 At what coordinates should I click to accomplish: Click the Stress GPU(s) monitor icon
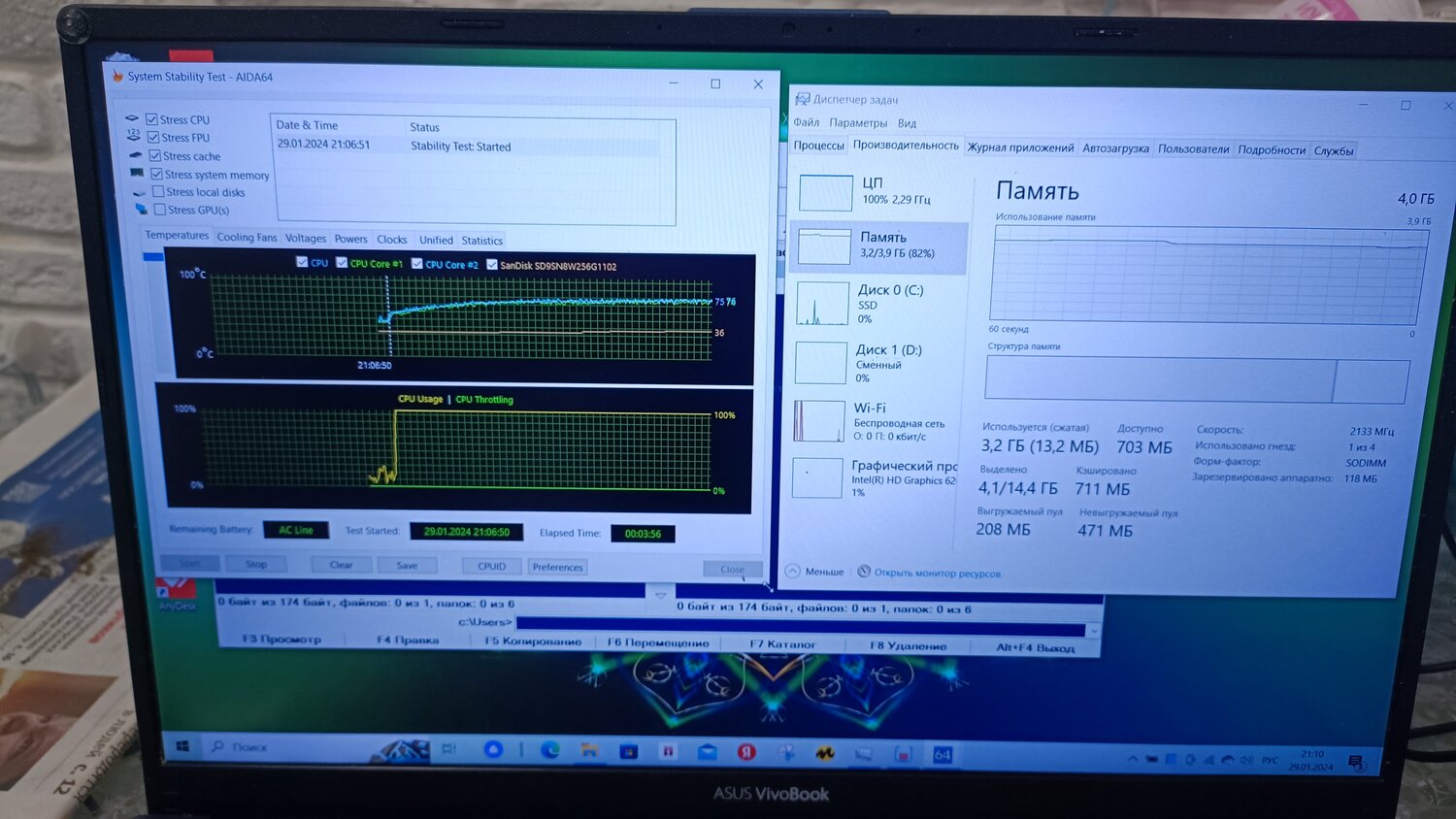[142, 209]
